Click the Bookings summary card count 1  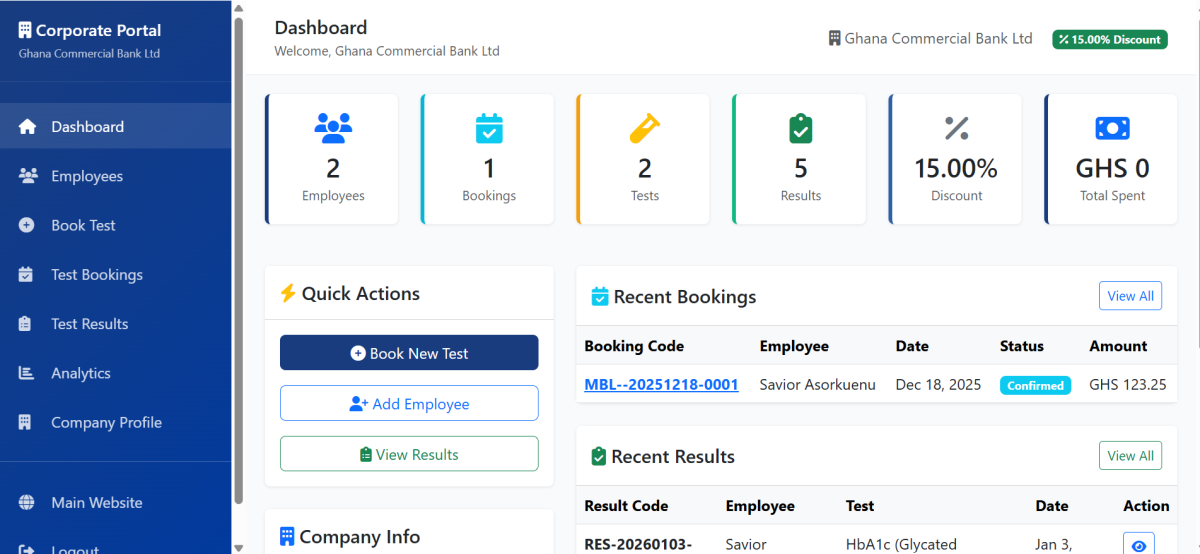(489, 168)
